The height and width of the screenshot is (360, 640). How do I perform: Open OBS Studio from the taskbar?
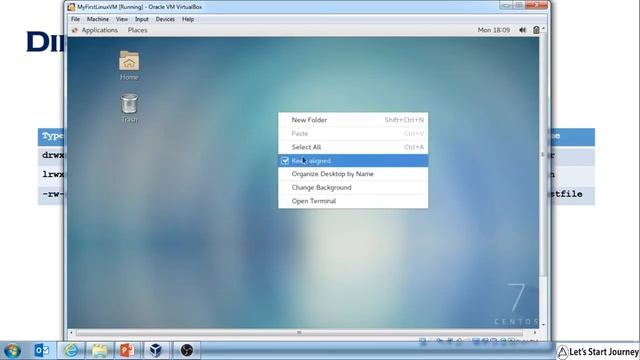187,351
